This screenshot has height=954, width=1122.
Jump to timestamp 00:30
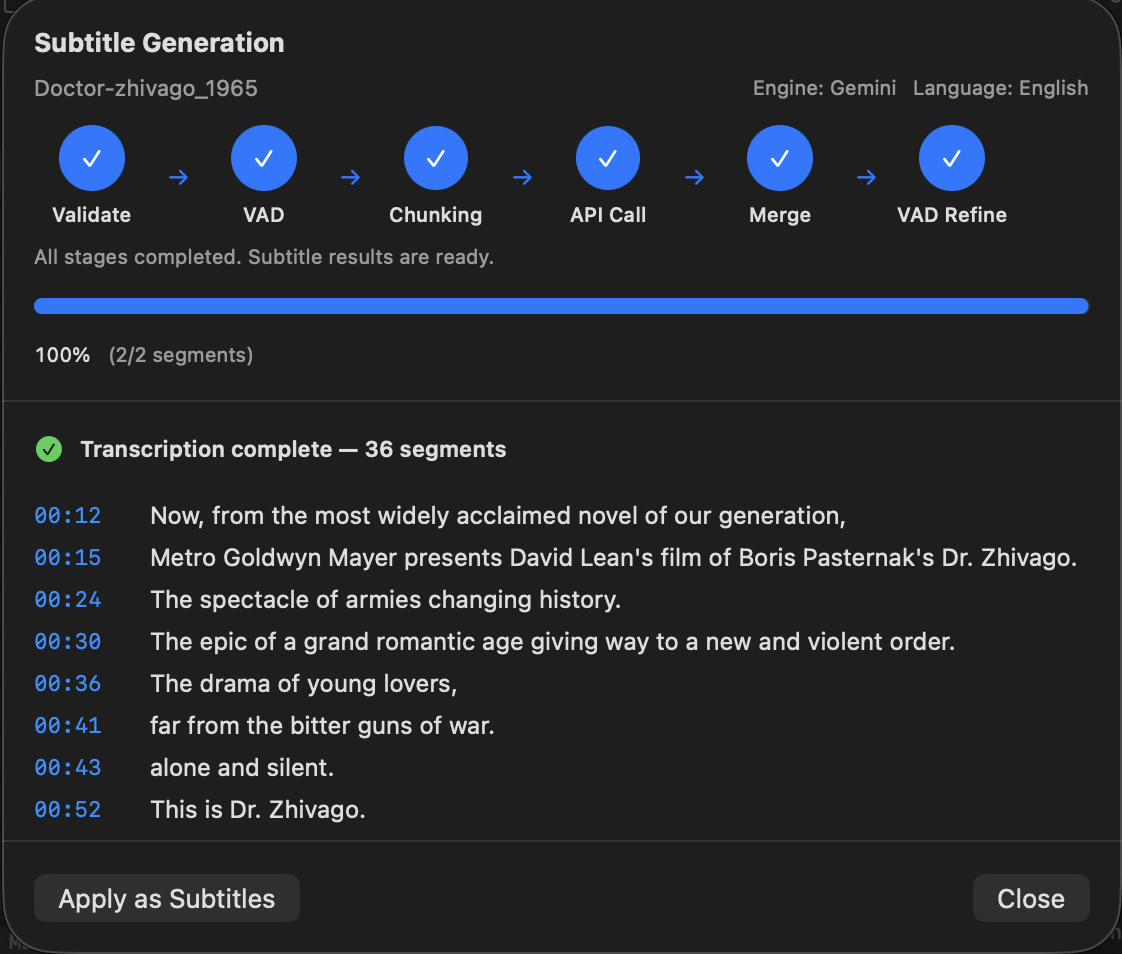(68, 641)
